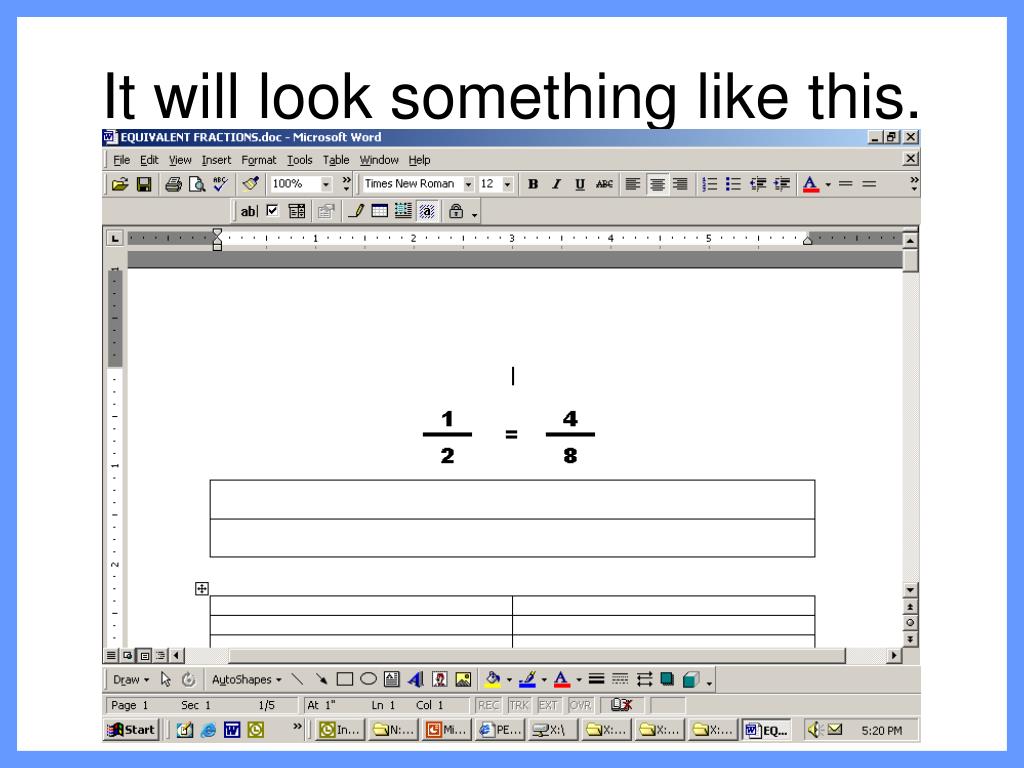Align text left

click(632, 184)
